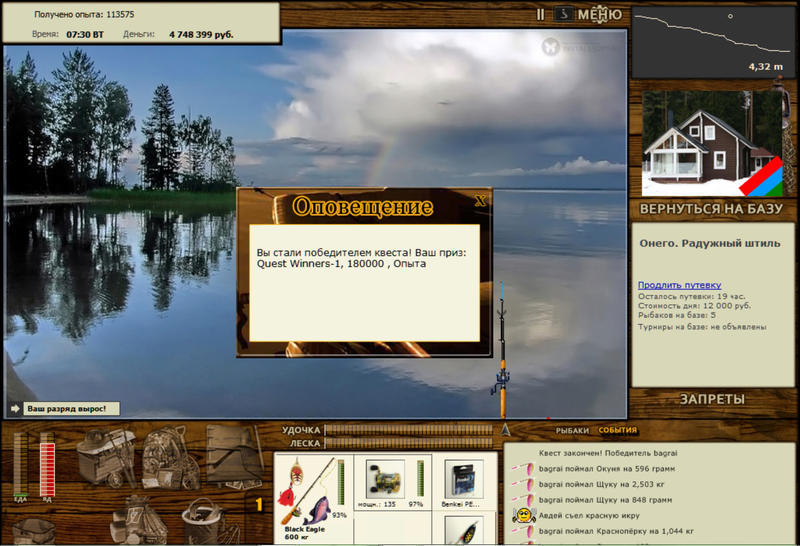Click the hook icon next to МЕНЮ
800x546 pixels.
click(x=563, y=14)
